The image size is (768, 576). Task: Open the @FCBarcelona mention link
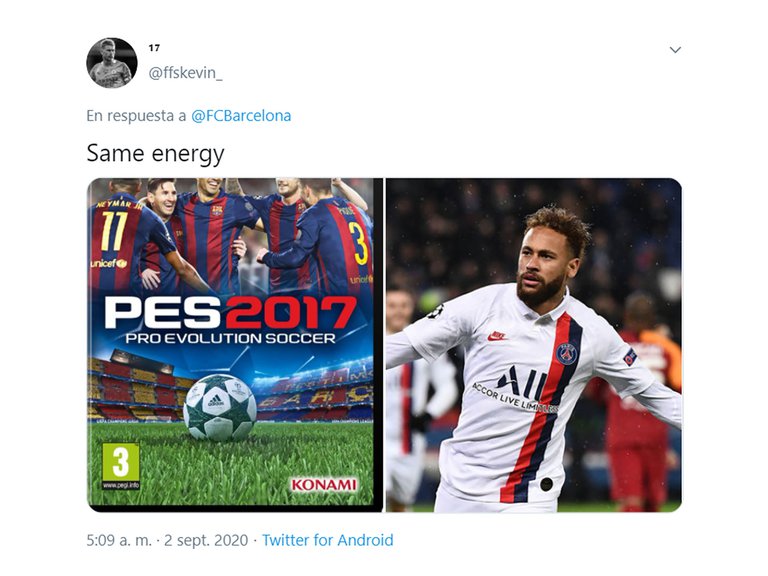pyautogui.click(x=241, y=116)
